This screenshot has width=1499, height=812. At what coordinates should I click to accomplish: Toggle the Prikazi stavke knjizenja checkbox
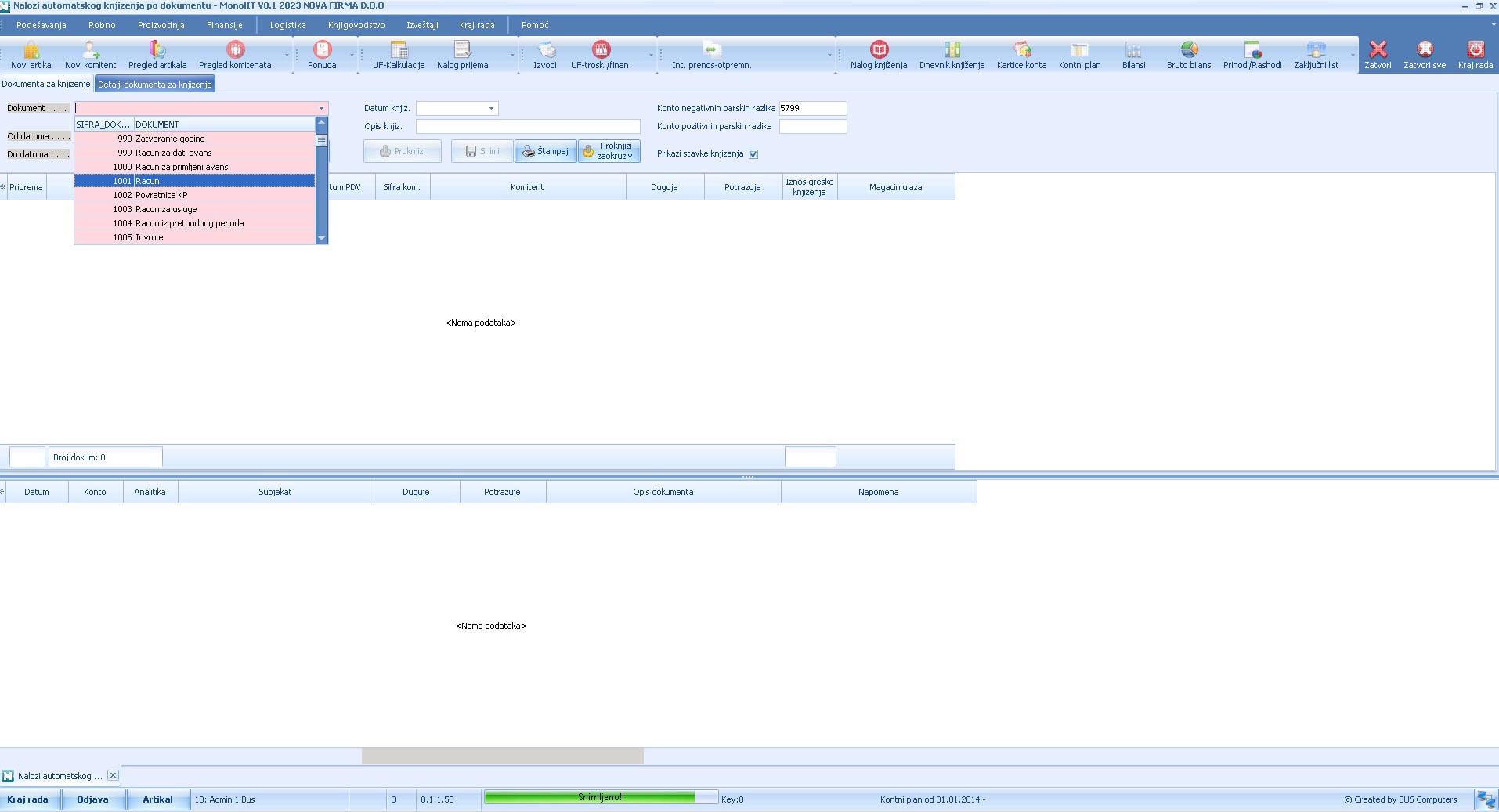coord(753,154)
